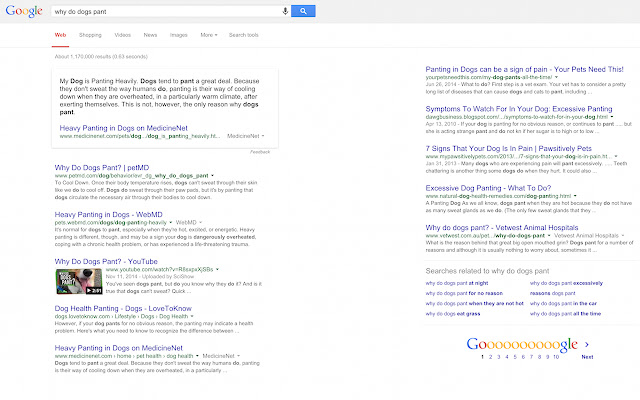Activate voice search microphone icon

(x=285, y=11)
